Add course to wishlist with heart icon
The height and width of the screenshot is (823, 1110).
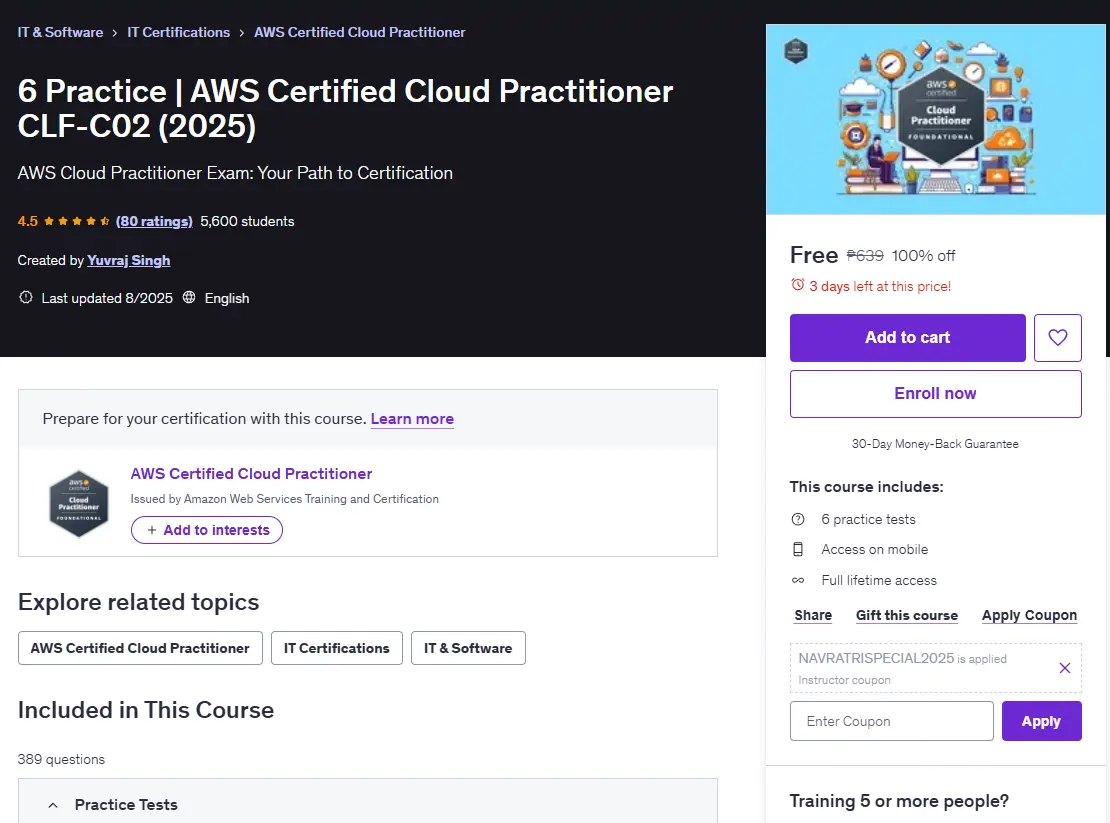(1057, 338)
